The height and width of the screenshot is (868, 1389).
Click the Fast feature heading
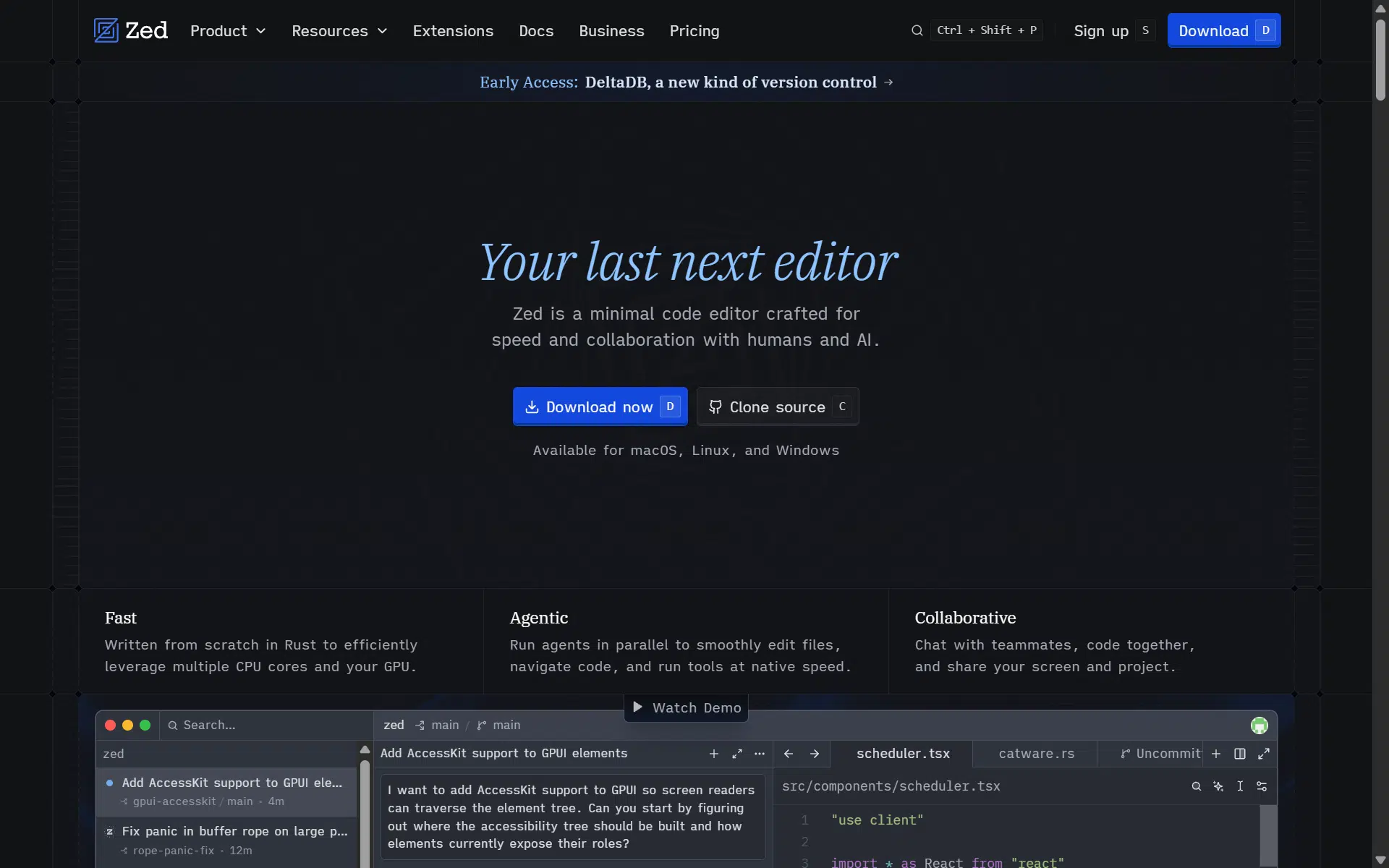[120, 618]
